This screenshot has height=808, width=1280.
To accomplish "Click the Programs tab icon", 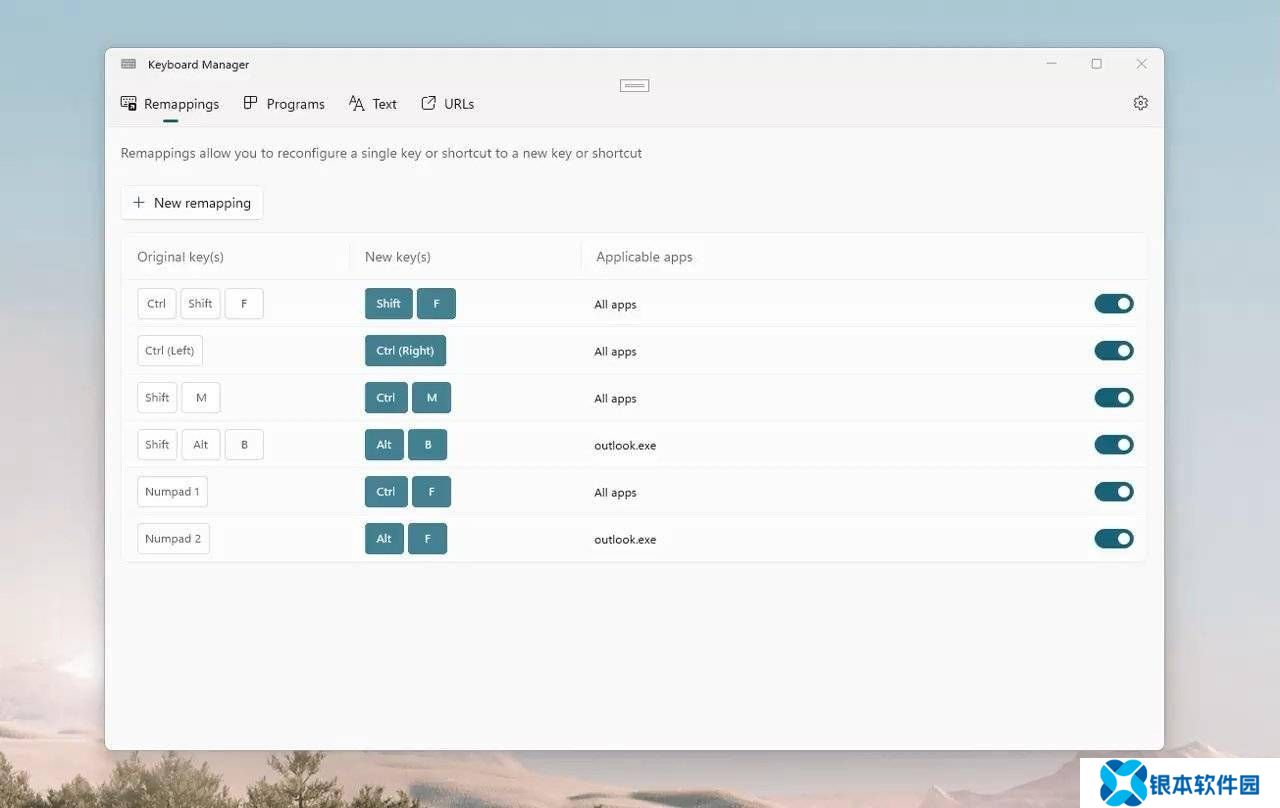I will tap(251, 103).
